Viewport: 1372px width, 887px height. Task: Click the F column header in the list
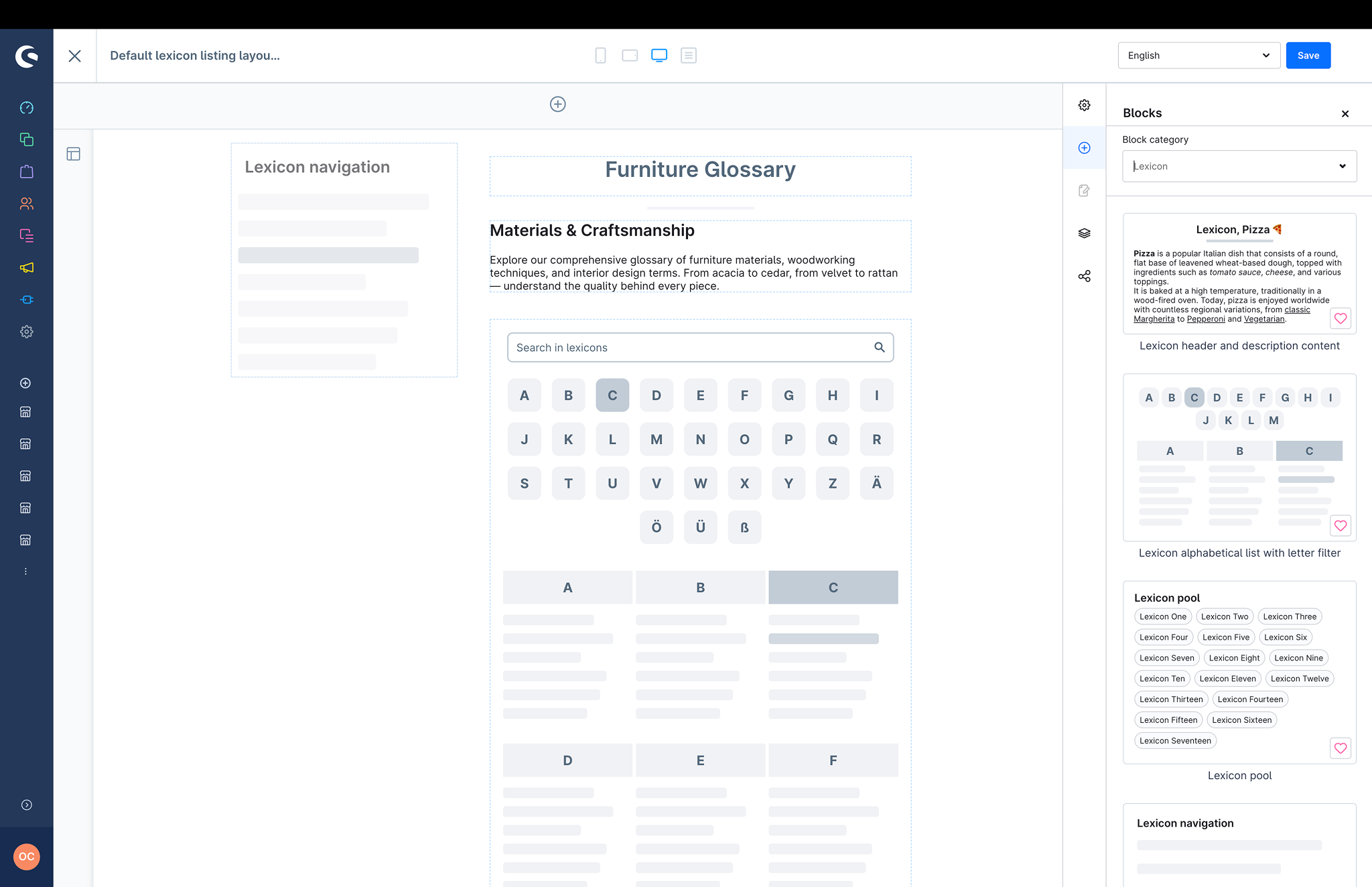[833, 760]
